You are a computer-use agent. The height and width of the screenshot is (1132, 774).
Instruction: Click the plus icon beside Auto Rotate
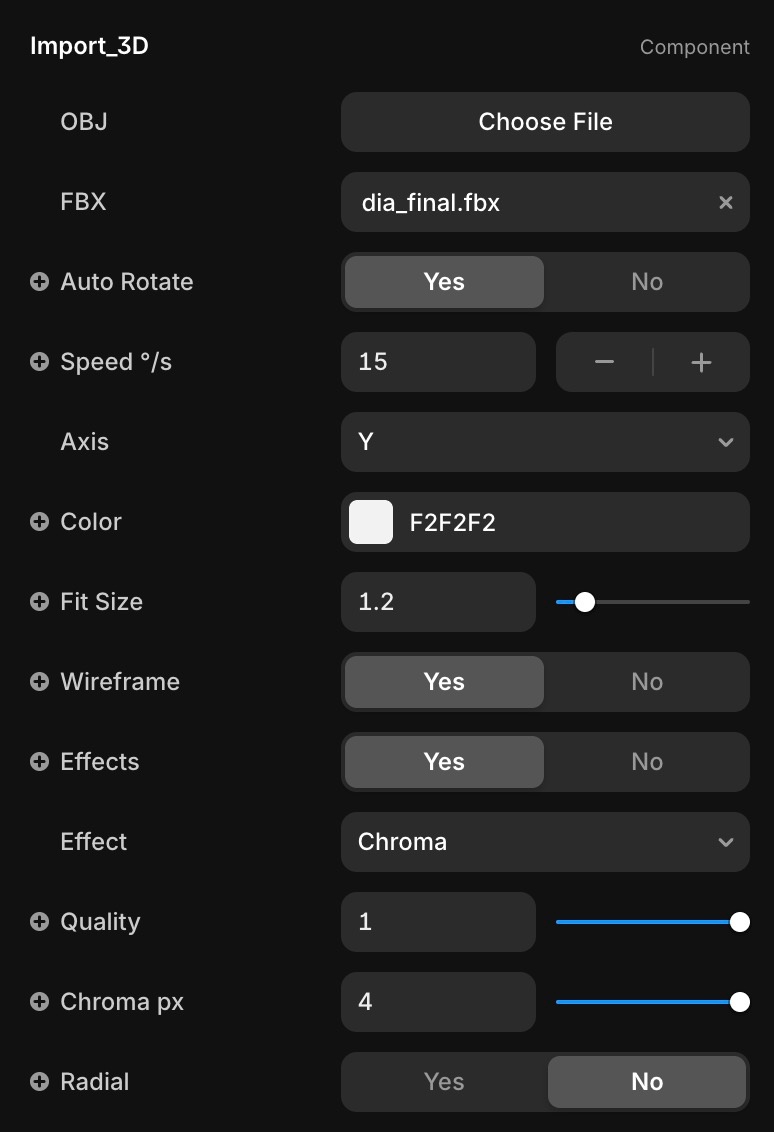[x=39, y=282]
